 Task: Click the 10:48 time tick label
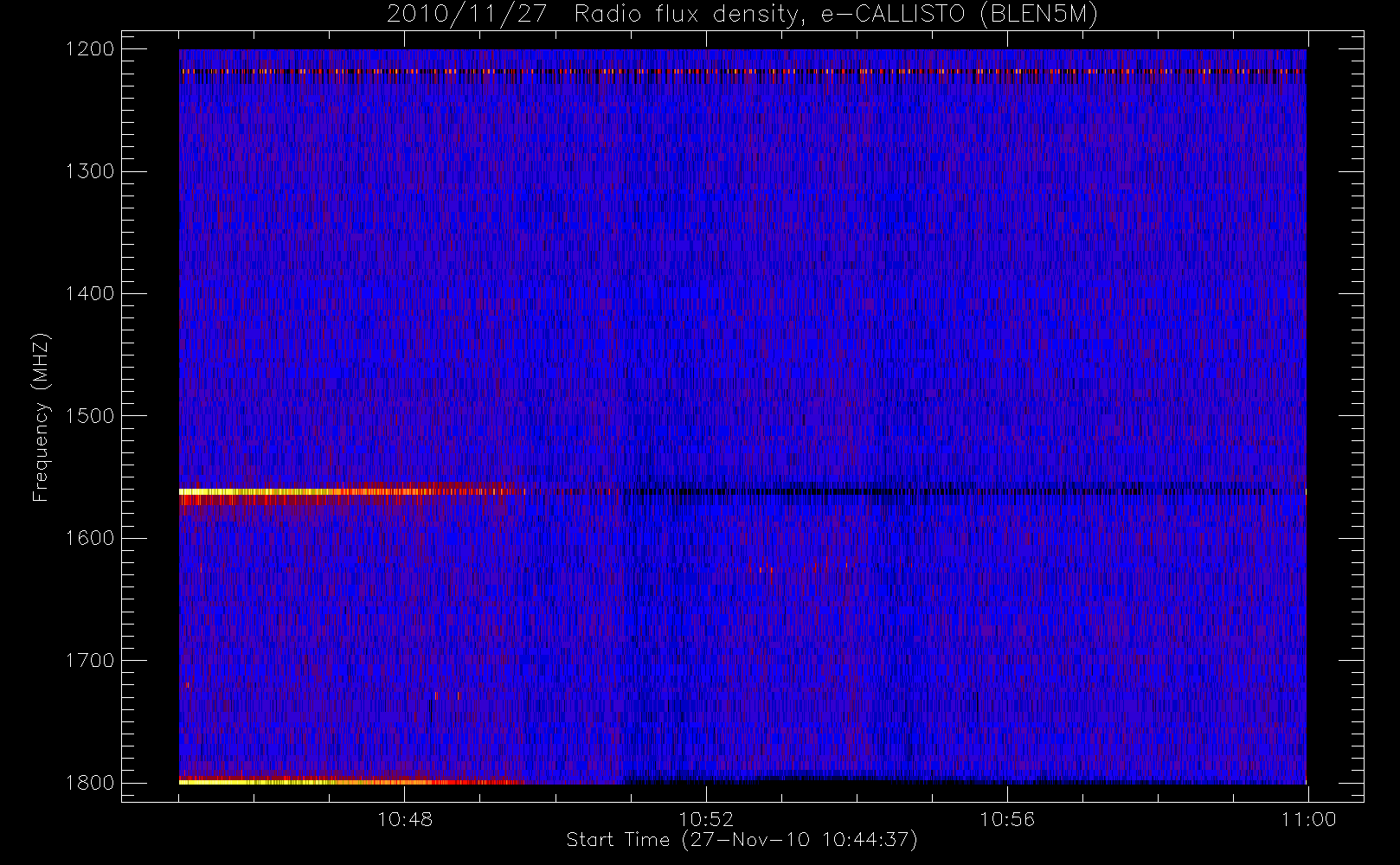pos(405,819)
